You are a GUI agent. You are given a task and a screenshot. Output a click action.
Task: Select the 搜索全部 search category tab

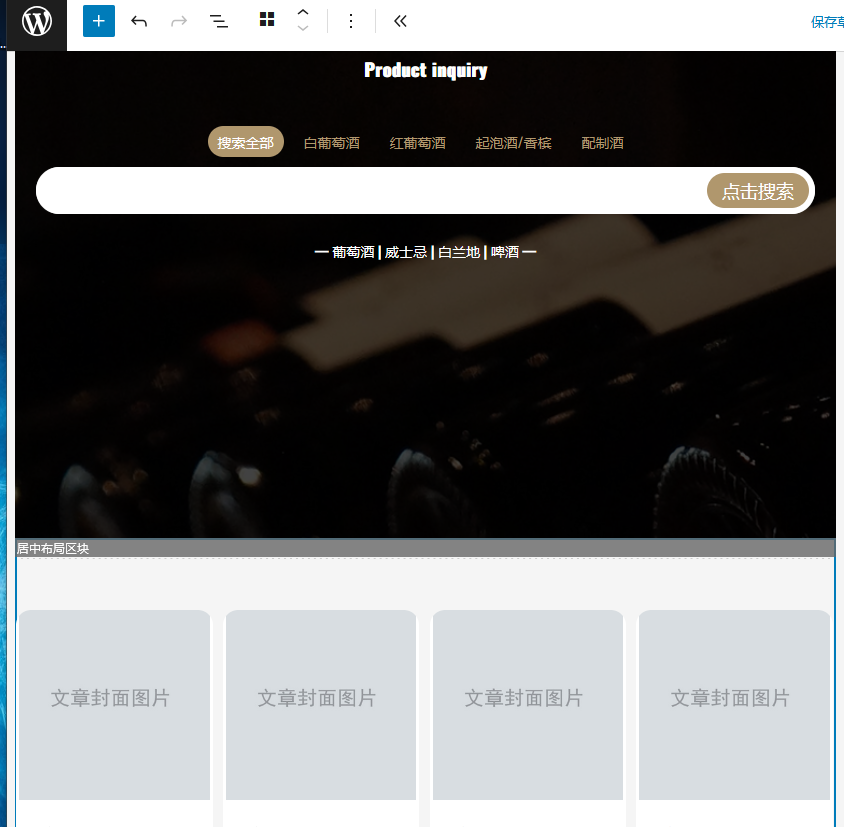pos(246,143)
